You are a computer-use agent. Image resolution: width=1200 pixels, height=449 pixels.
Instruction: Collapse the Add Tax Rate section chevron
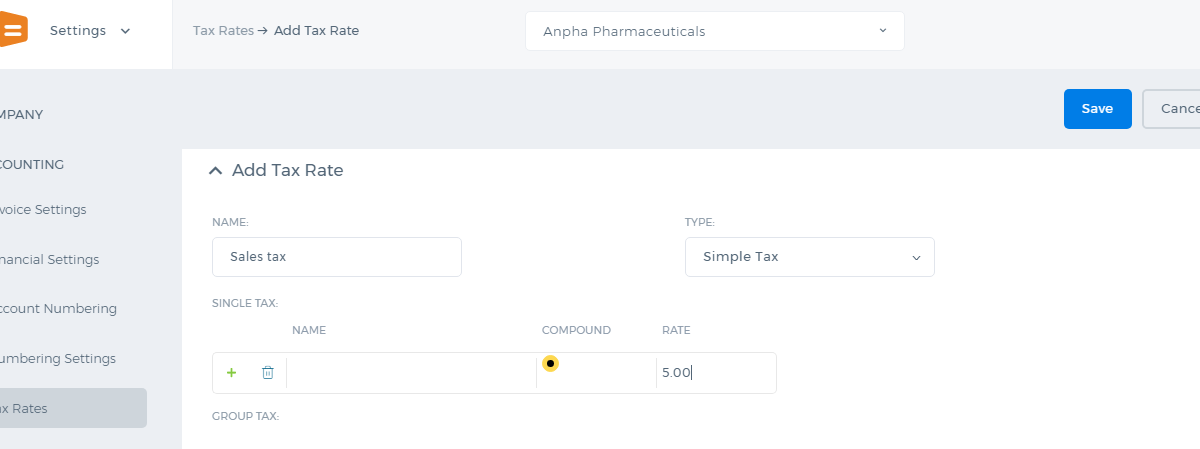point(215,171)
